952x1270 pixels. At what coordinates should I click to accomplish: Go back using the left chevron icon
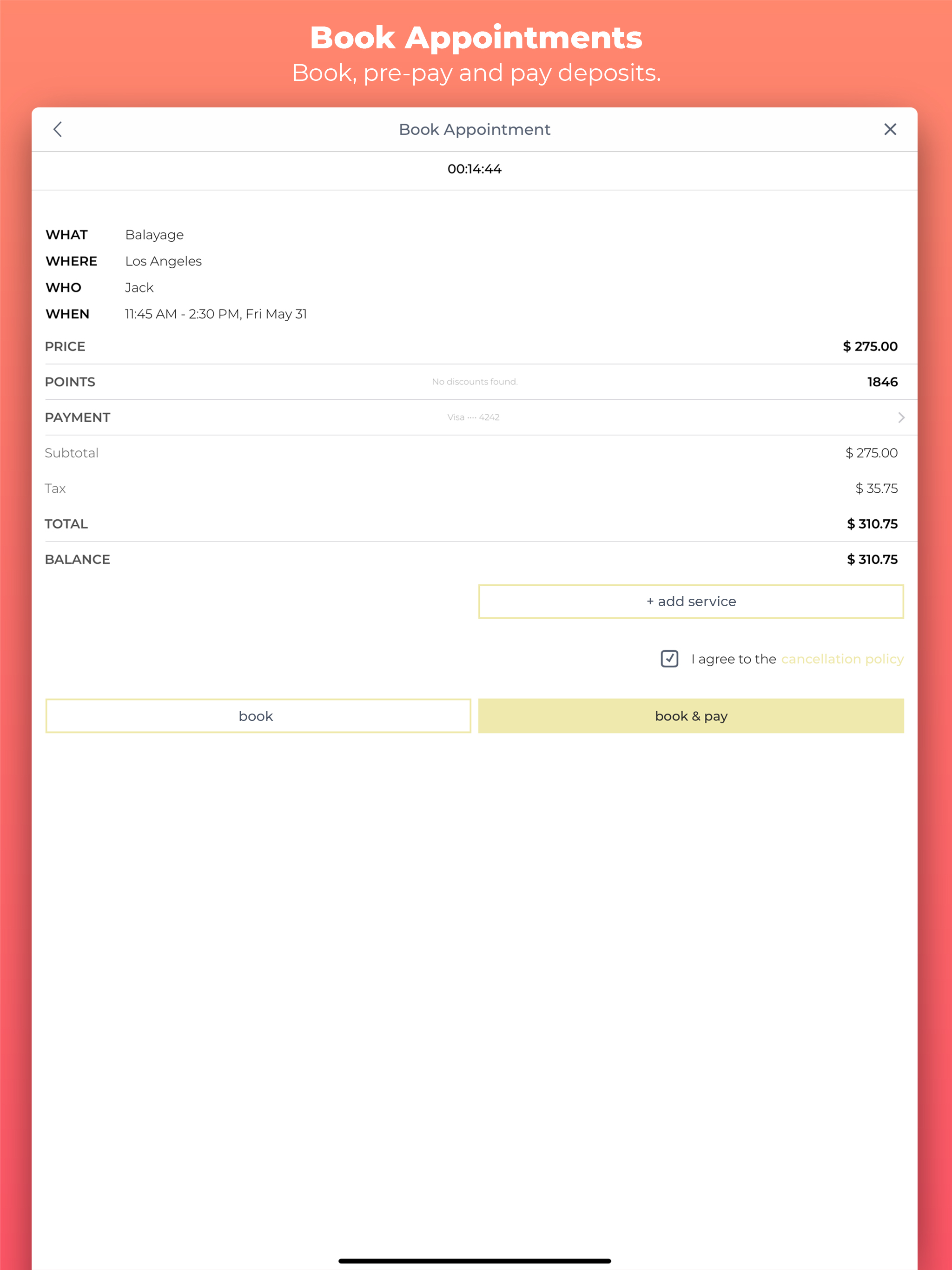58,129
